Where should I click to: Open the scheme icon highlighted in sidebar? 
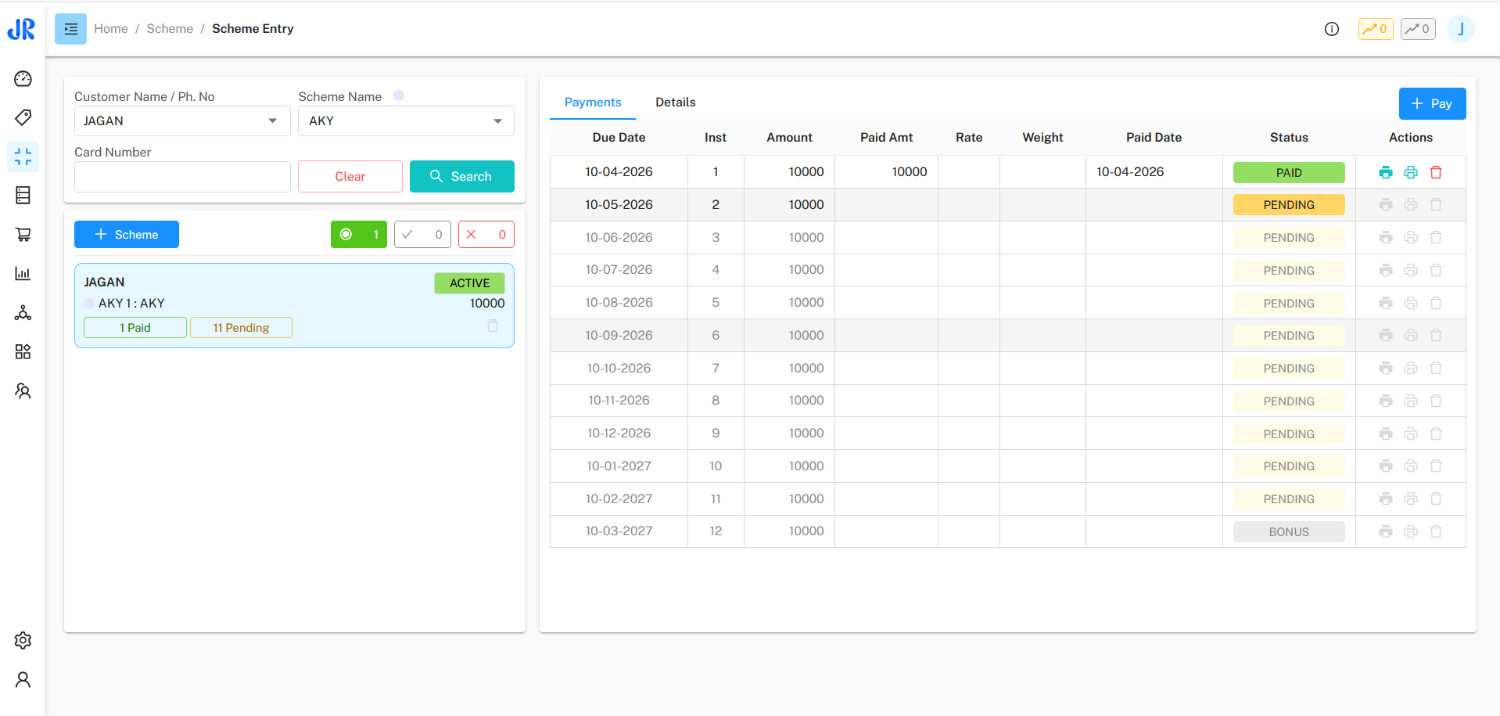click(x=23, y=156)
